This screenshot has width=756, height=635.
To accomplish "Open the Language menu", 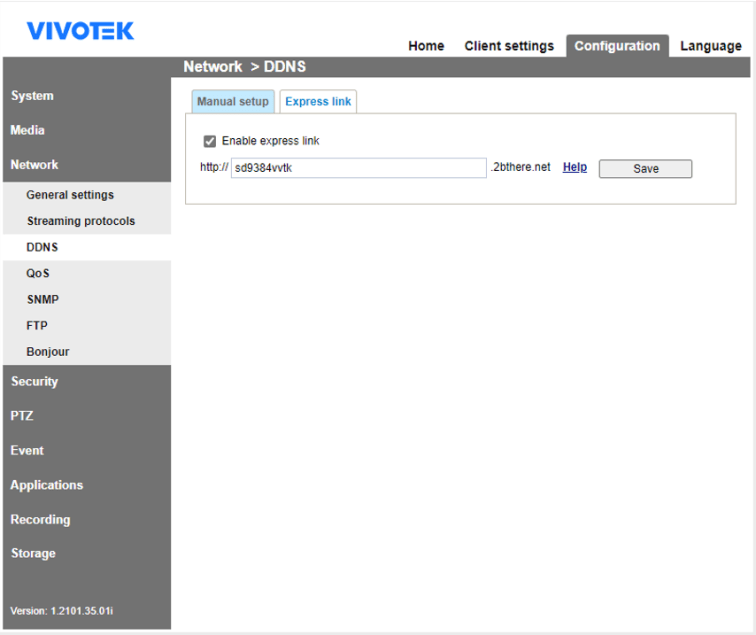I will tap(711, 46).
